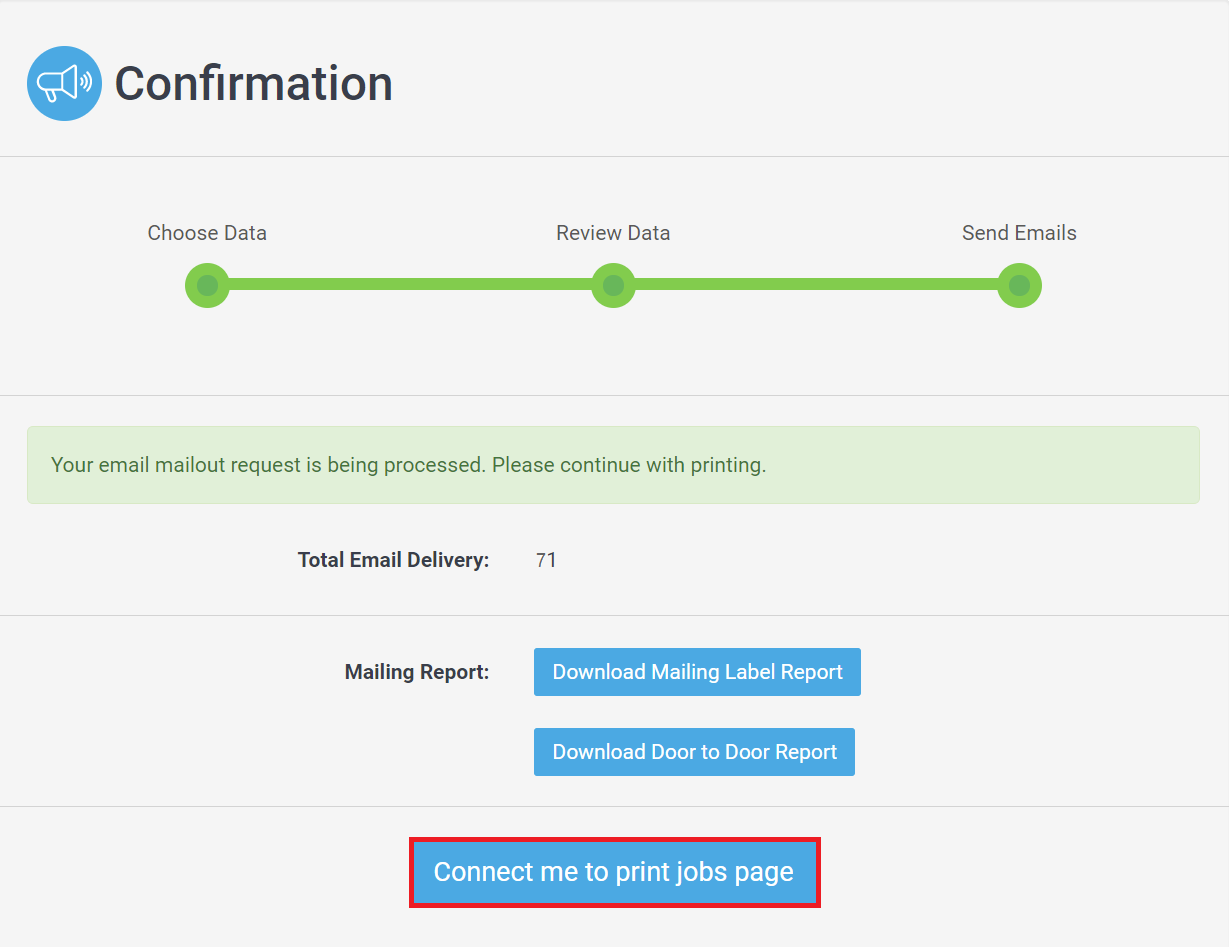
Task: Click the Review Data step circle
Action: point(613,286)
